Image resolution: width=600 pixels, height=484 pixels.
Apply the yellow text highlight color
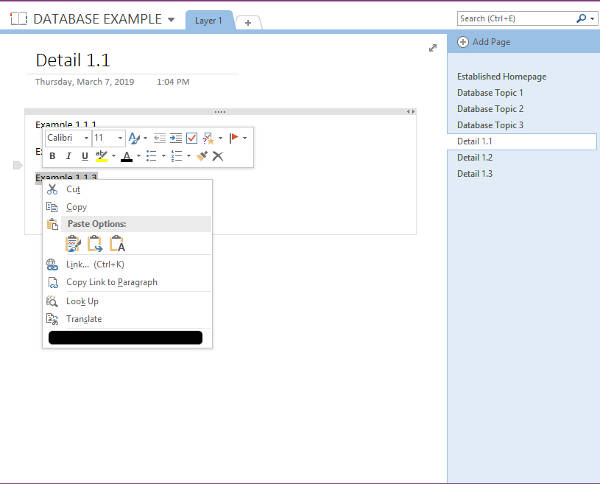coord(102,156)
